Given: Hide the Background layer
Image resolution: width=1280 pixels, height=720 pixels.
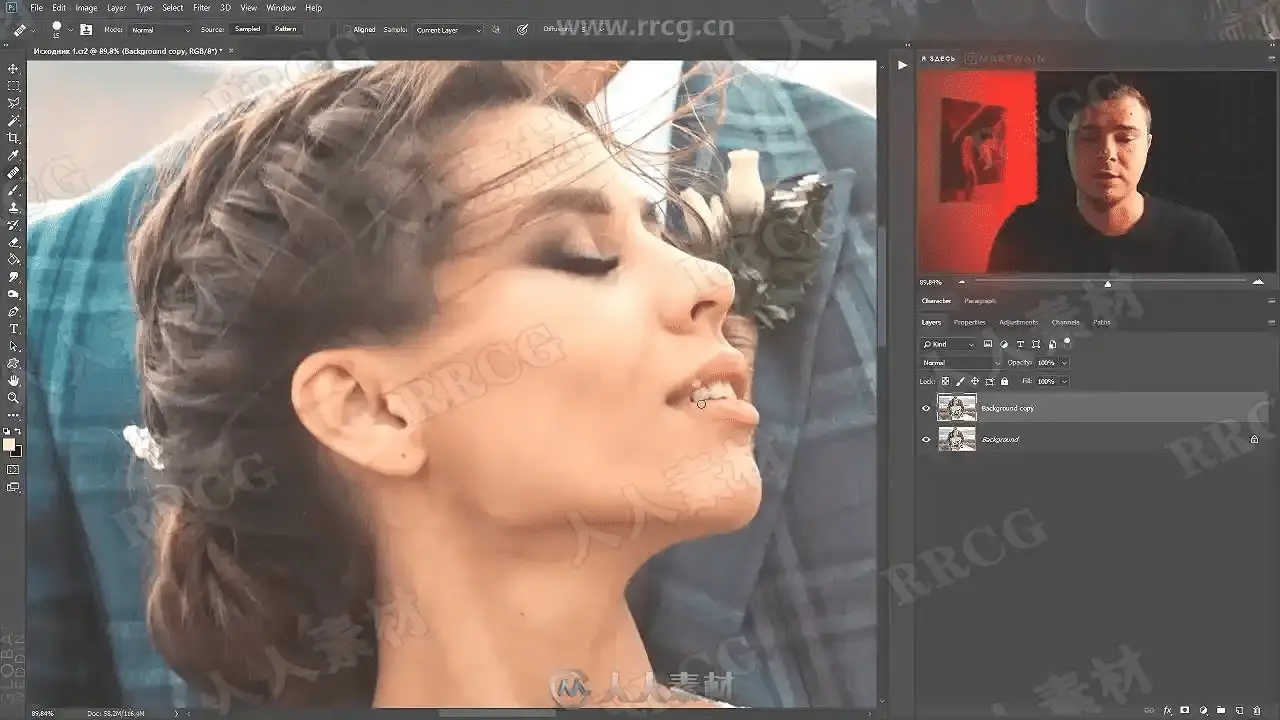Looking at the screenshot, I should [926, 439].
